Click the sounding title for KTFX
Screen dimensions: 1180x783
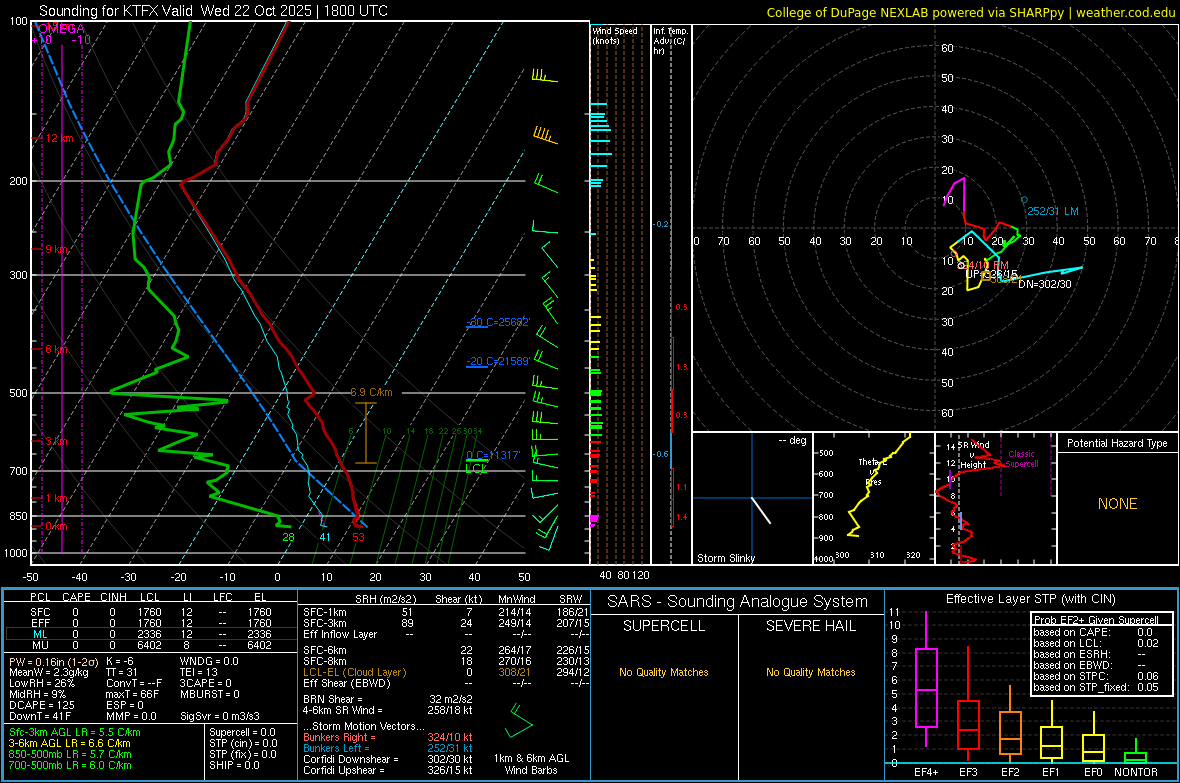point(213,11)
